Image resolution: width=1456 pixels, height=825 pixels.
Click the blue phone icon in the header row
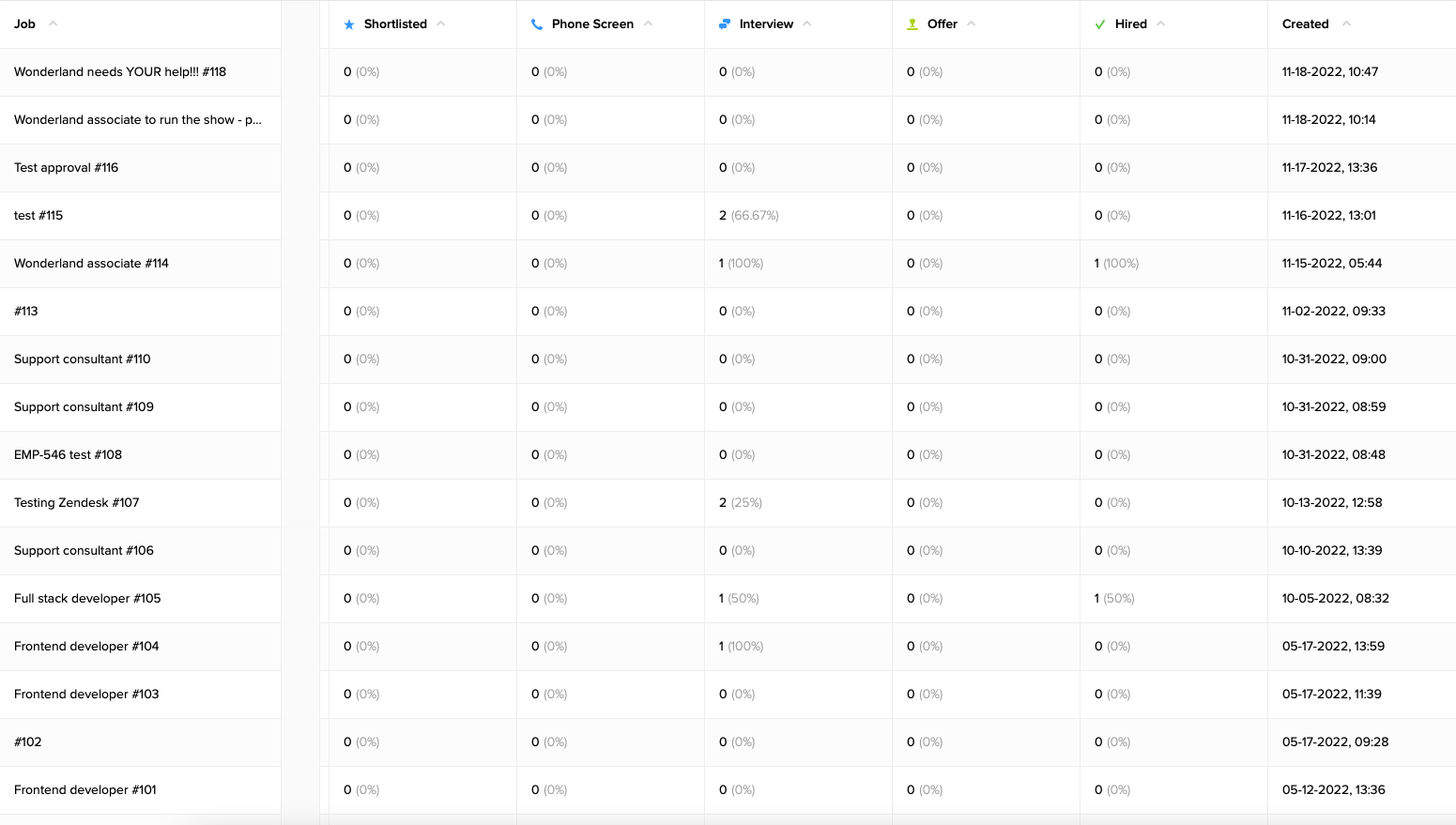tap(538, 23)
